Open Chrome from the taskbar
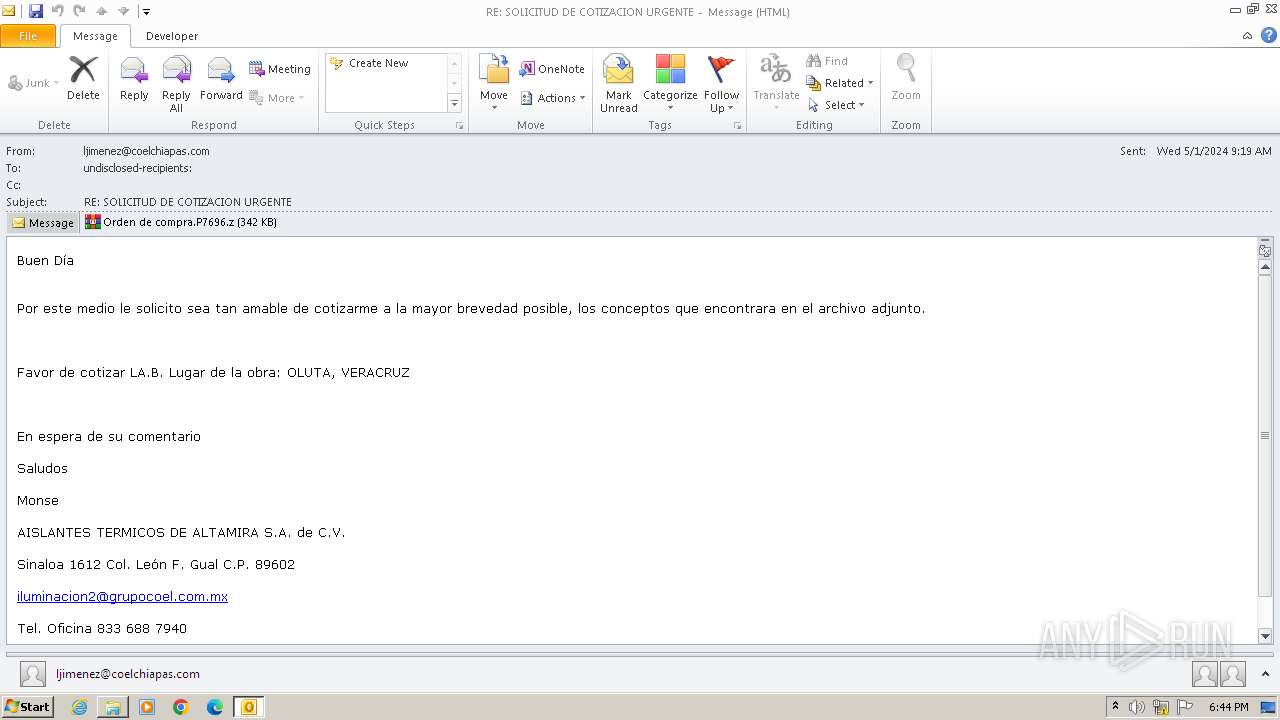Screen dimensions: 1280x720 181,707
